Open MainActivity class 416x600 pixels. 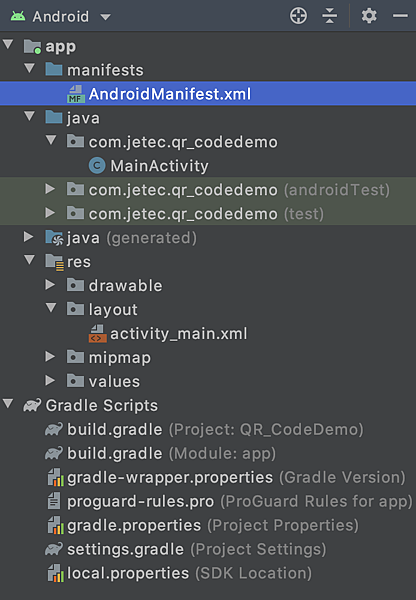tap(159, 166)
